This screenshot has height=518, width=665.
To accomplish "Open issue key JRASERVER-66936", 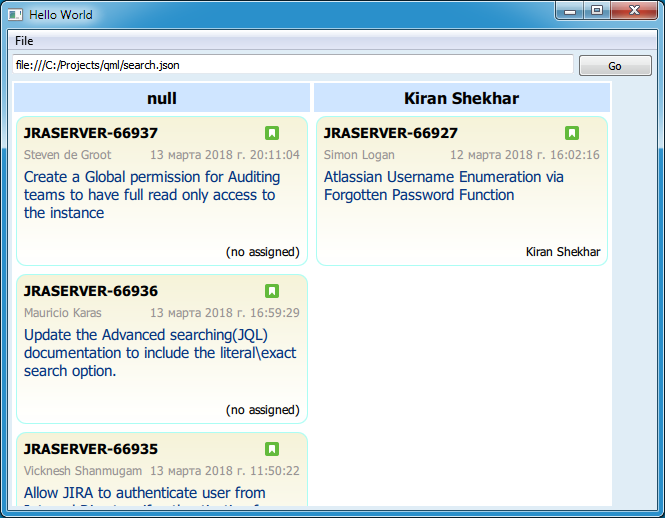I will [x=91, y=291].
